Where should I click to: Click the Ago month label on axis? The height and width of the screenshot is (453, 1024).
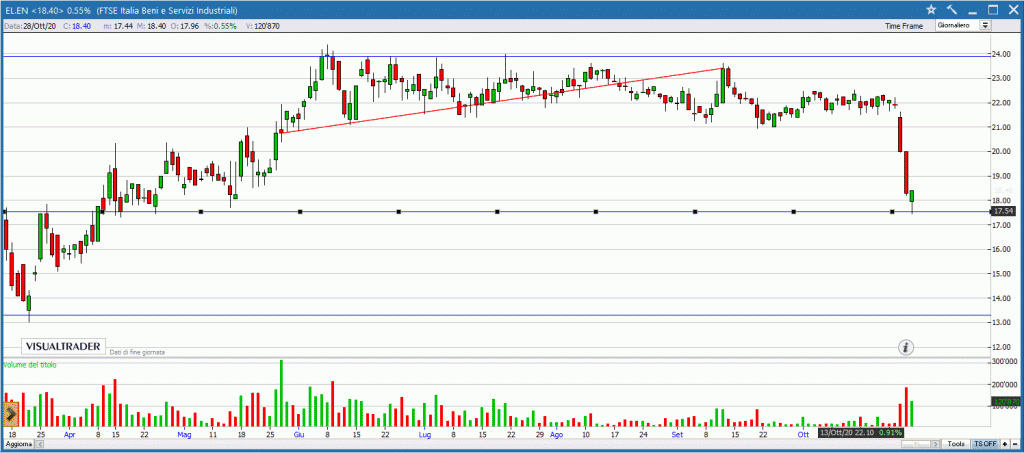point(556,433)
